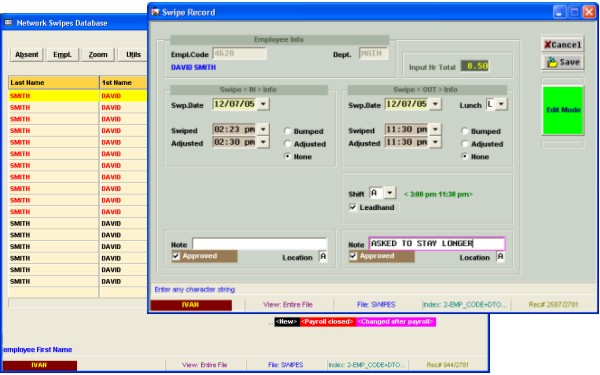The width and height of the screenshot is (600, 375).
Task: Sort by the Last Name column header
Action: pos(54,82)
